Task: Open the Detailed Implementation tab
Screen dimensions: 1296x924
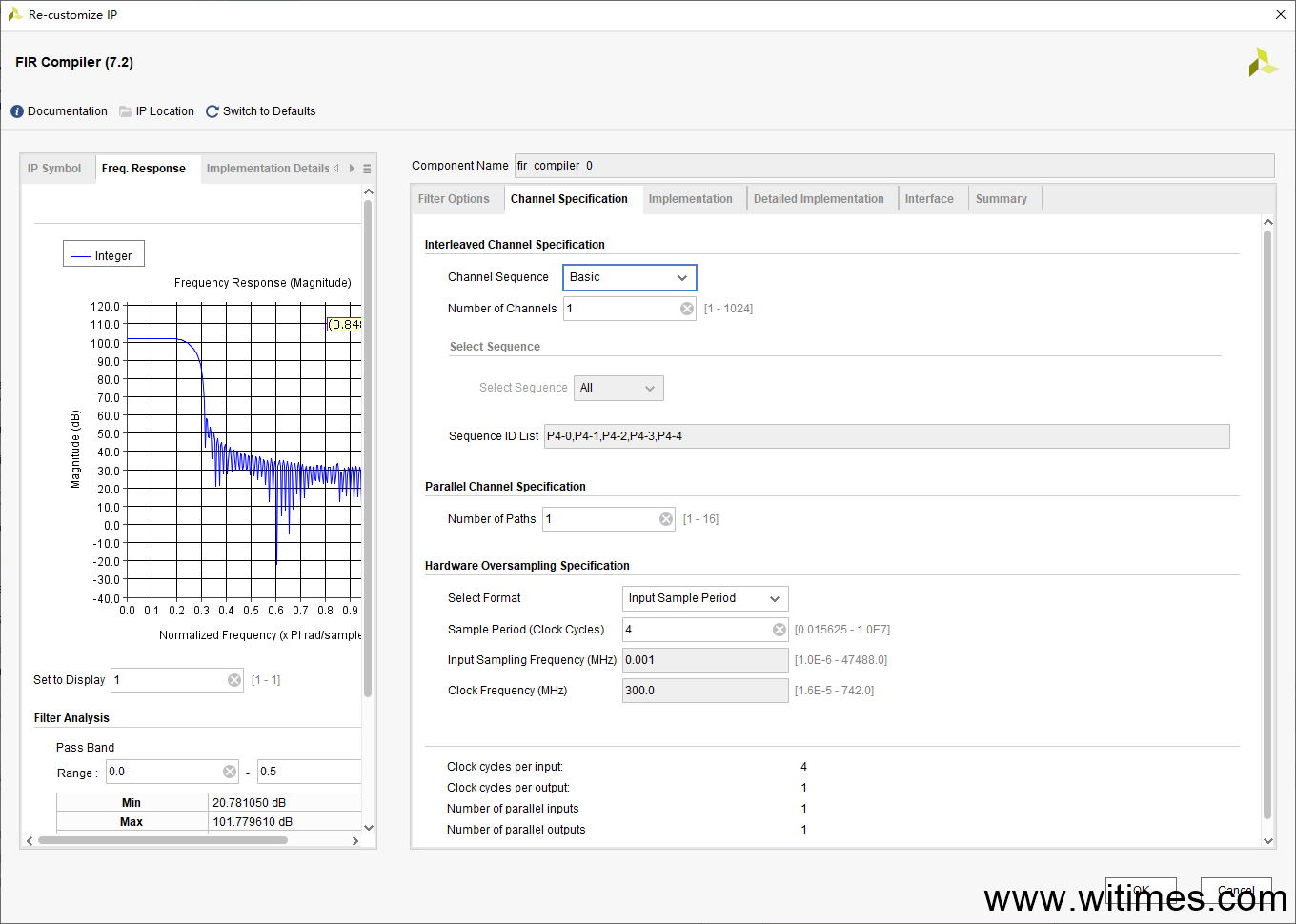Action: click(819, 199)
